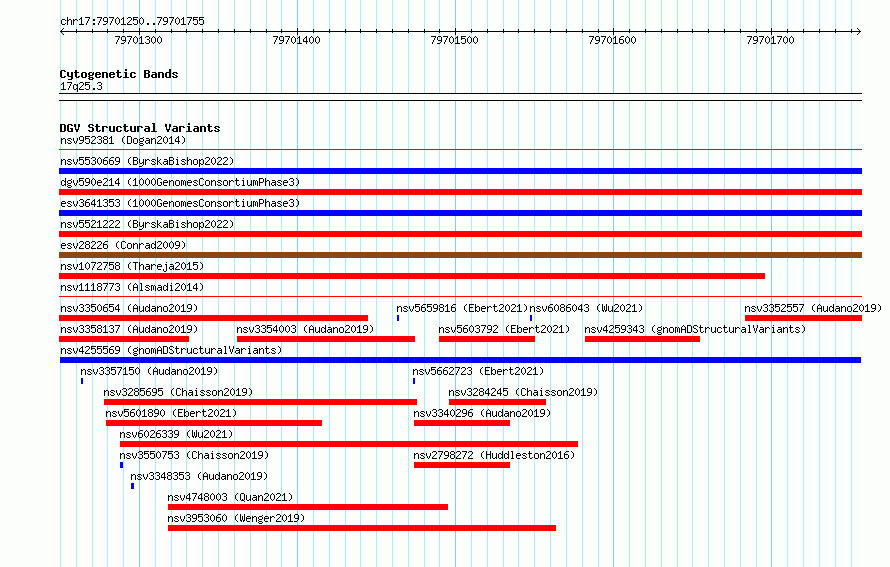This screenshot has height=567, width=890.
Task: Select the nsv3352557 (Audano2019) red bar
Action: (803, 318)
